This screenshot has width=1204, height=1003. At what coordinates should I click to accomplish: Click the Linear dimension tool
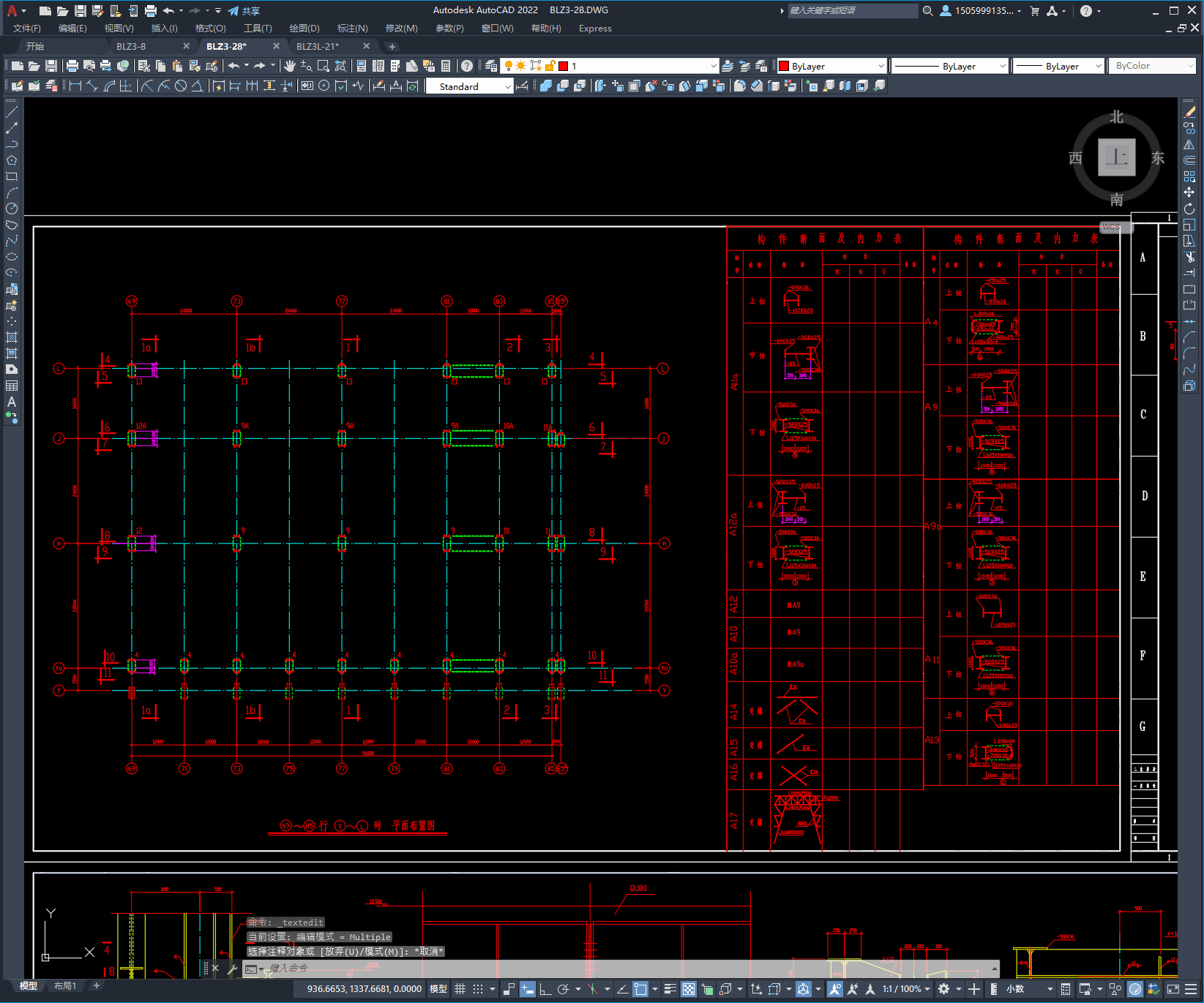tap(75, 86)
